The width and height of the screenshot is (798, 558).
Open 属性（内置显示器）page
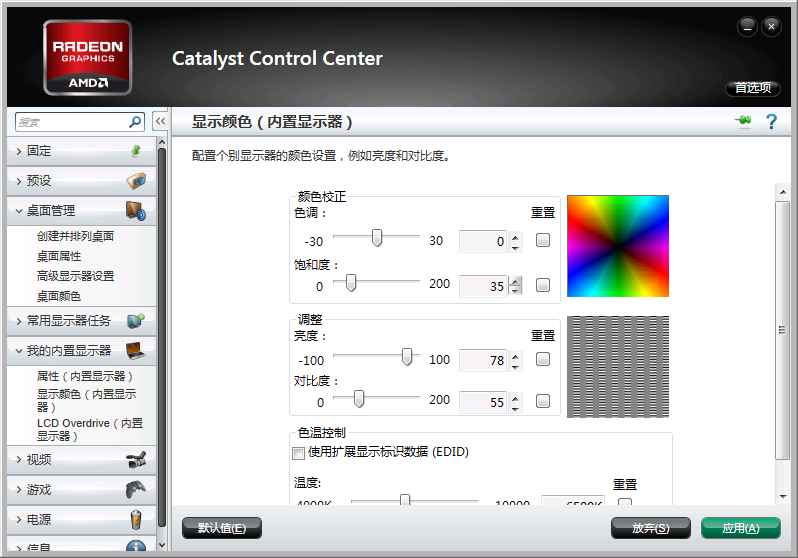(x=84, y=376)
